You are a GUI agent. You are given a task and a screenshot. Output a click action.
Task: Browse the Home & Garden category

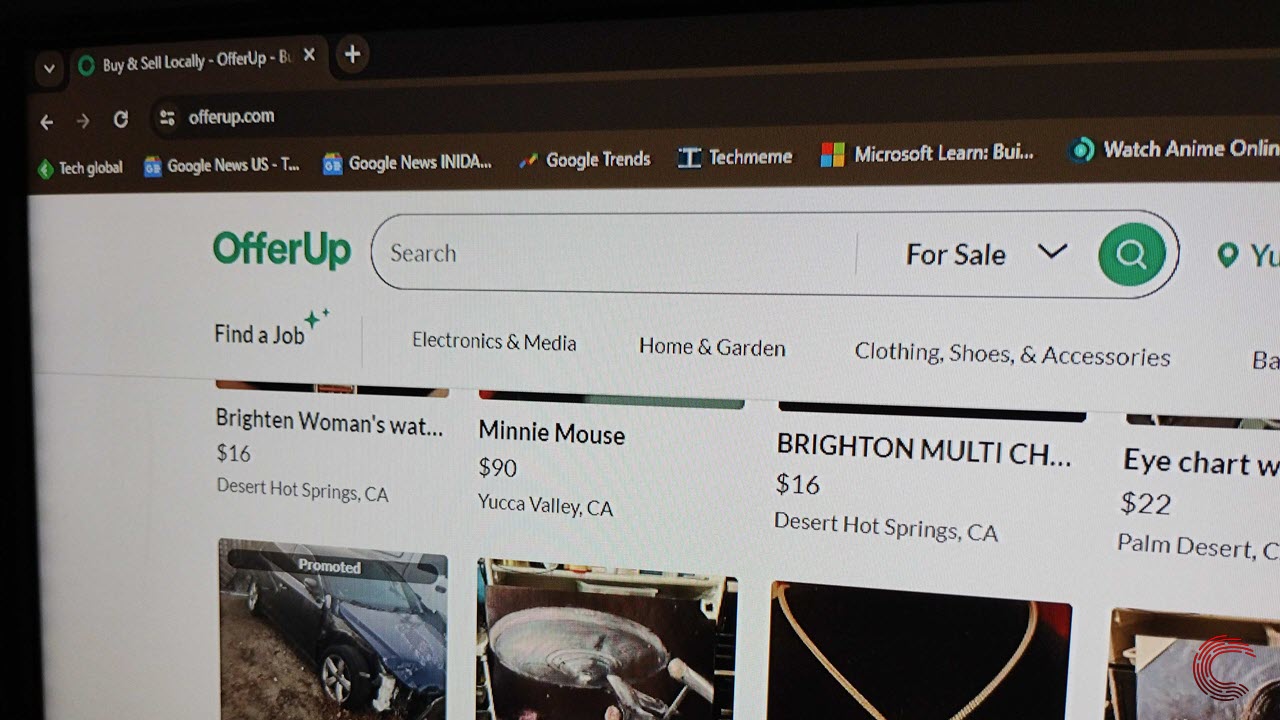712,347
